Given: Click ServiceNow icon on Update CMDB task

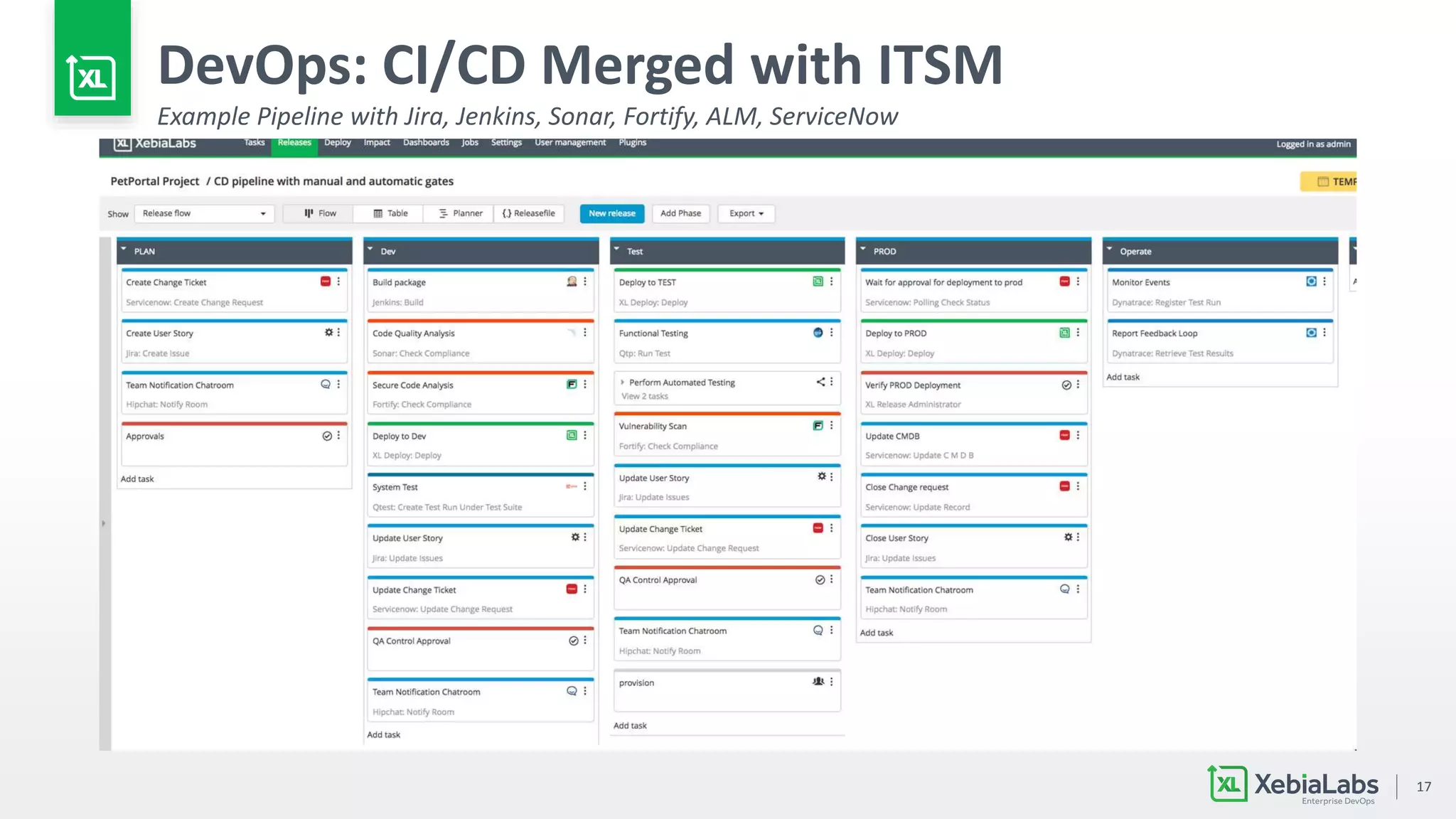Looking at the screenshot, I should tap(1065, 435).
